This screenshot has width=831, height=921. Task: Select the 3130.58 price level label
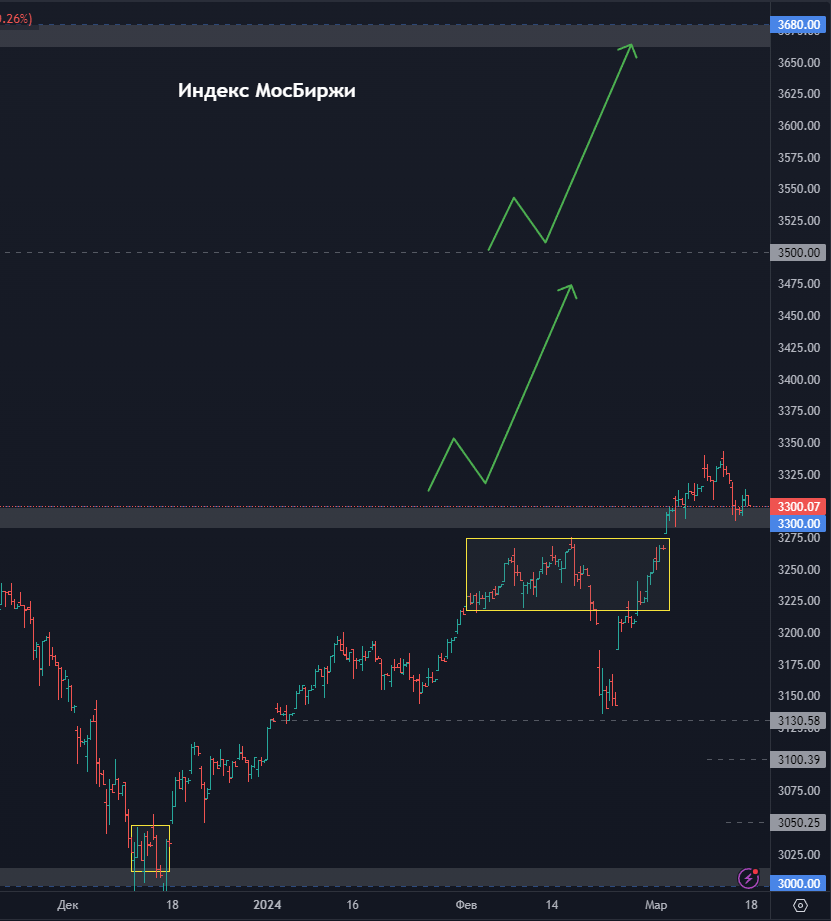pyautogui.click(x=798, y=721)
